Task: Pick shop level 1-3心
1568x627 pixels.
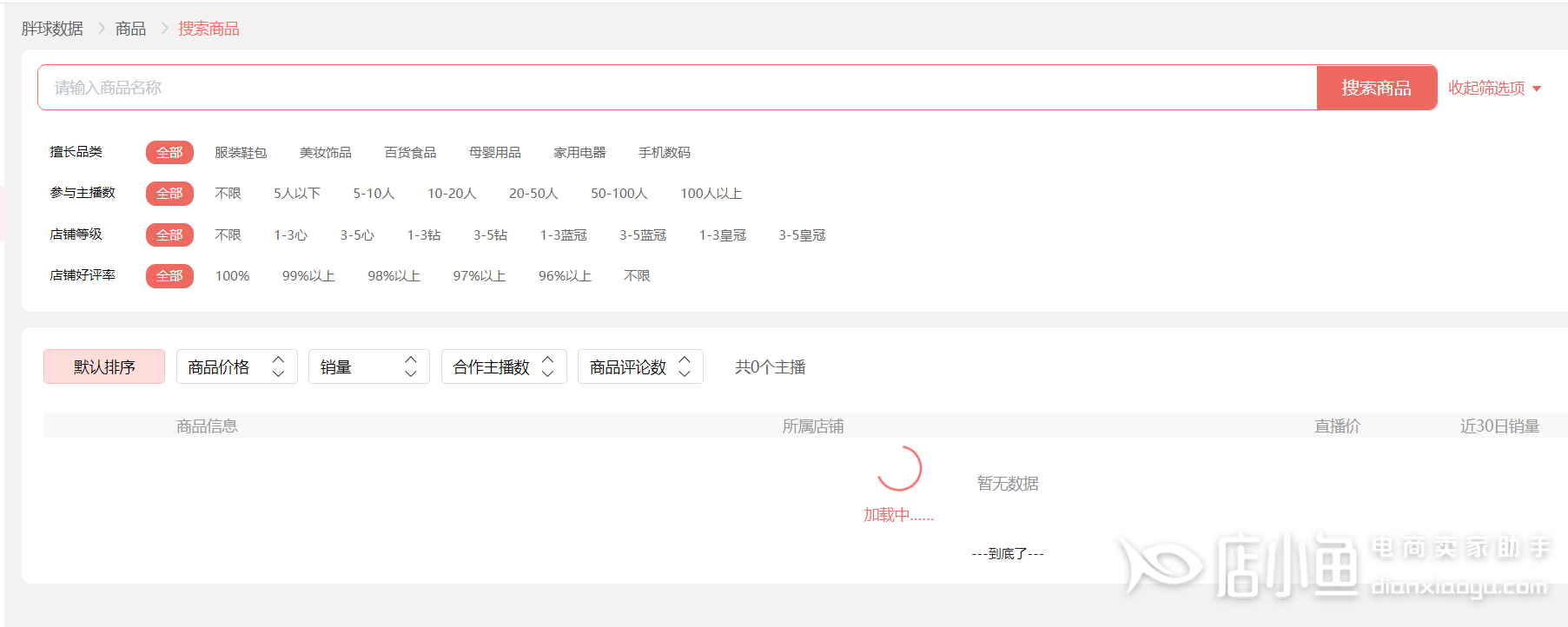Action: [x=291, y=235]
